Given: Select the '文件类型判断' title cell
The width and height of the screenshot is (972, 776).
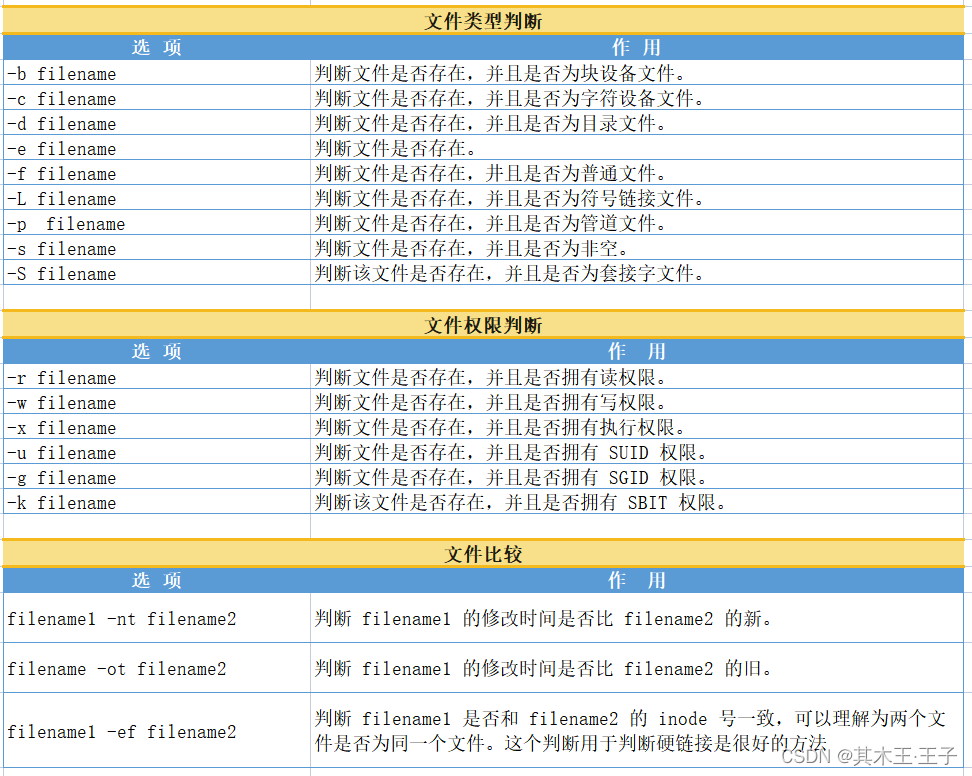Looking at the screenshot, I should [x=483, y=21].
